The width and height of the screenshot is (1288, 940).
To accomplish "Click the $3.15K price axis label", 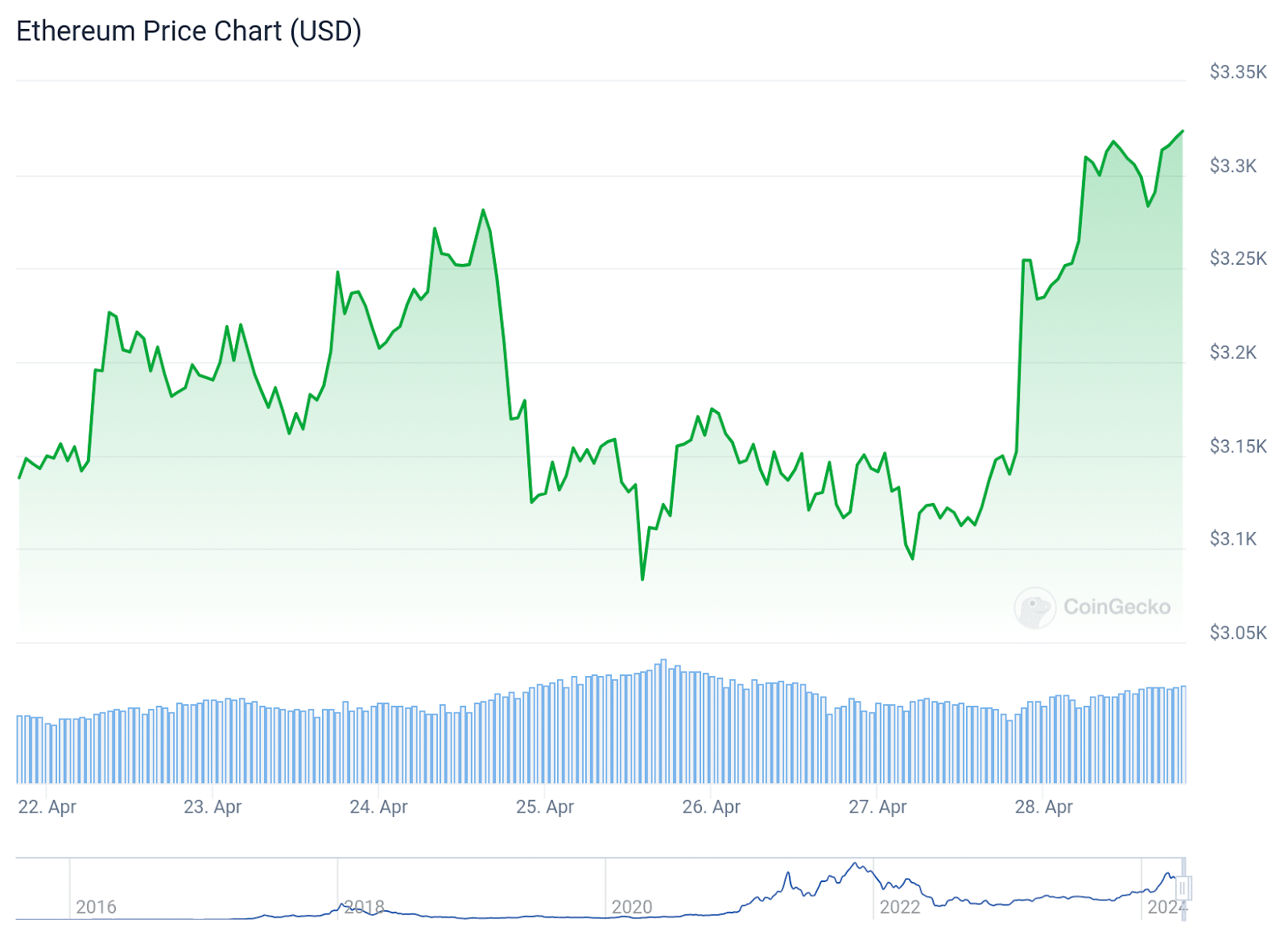I will pos(1238,446).
